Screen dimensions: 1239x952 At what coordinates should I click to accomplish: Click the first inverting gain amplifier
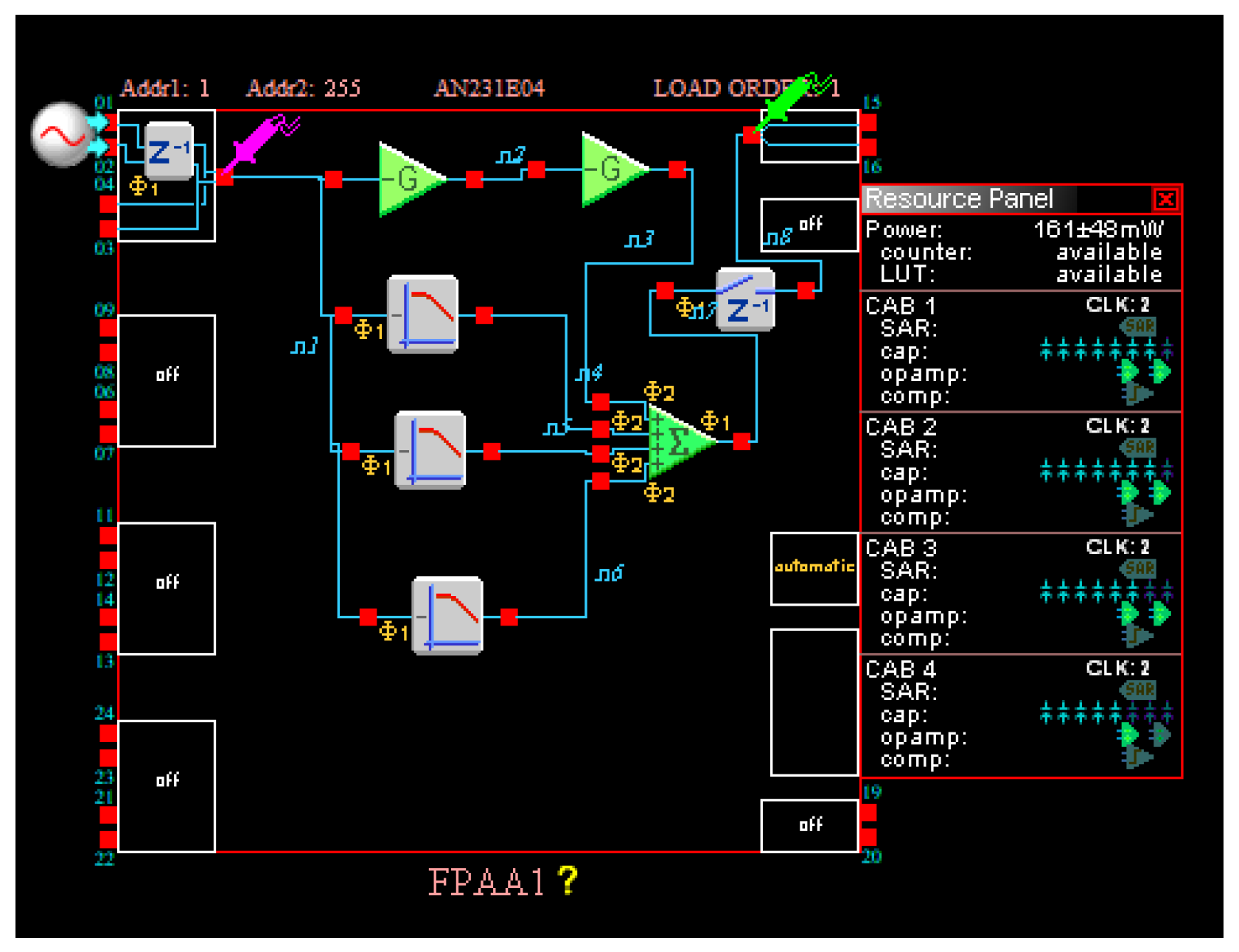point(408,179)
